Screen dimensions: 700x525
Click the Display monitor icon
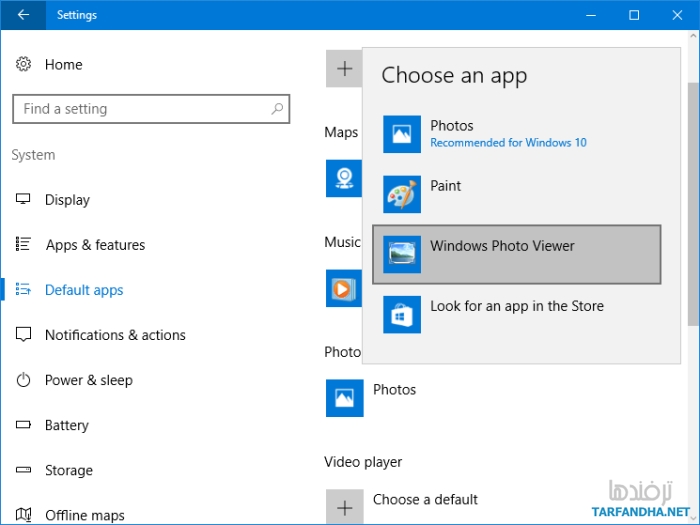pyautogui.click(x=23, y=199)
